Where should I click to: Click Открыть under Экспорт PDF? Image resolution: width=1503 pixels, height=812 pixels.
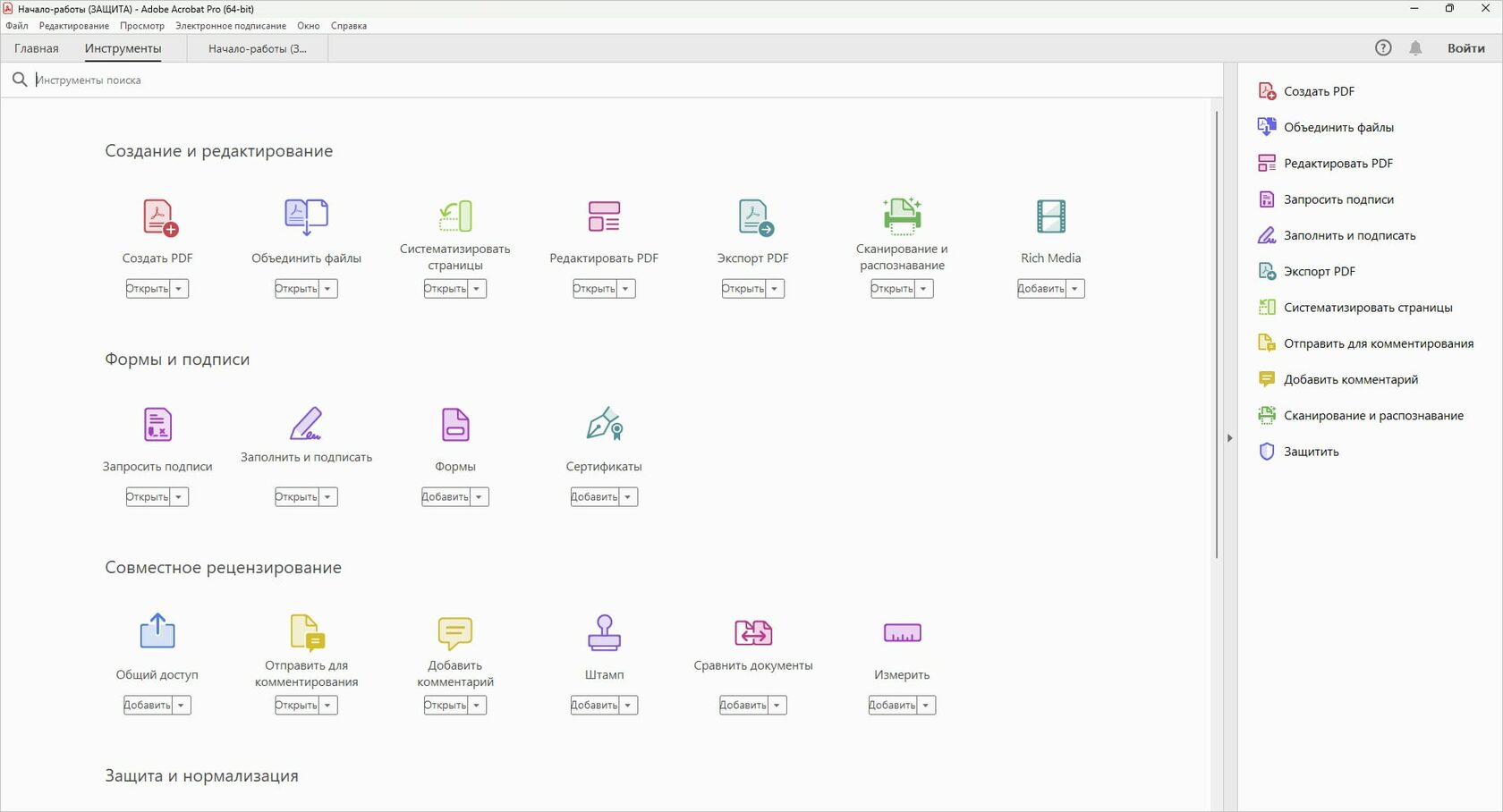(x=743, y=289)
